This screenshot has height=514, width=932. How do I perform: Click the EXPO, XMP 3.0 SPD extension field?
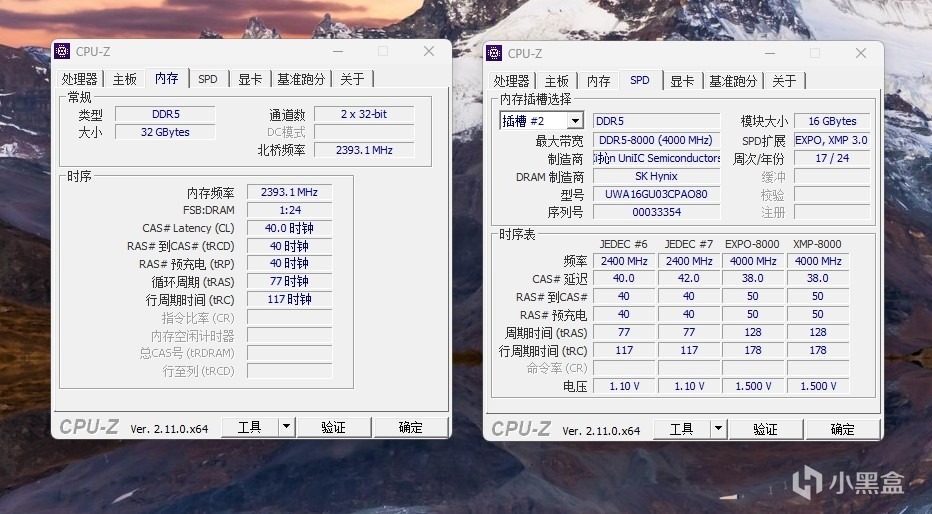tap(832, 140)
